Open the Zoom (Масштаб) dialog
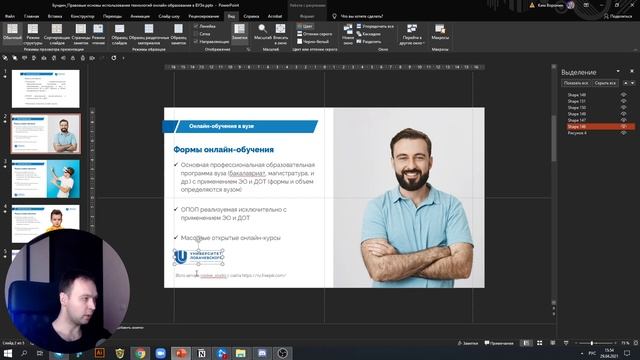Image resolution: width=640 pixels, height=360 pixels. 263,32
